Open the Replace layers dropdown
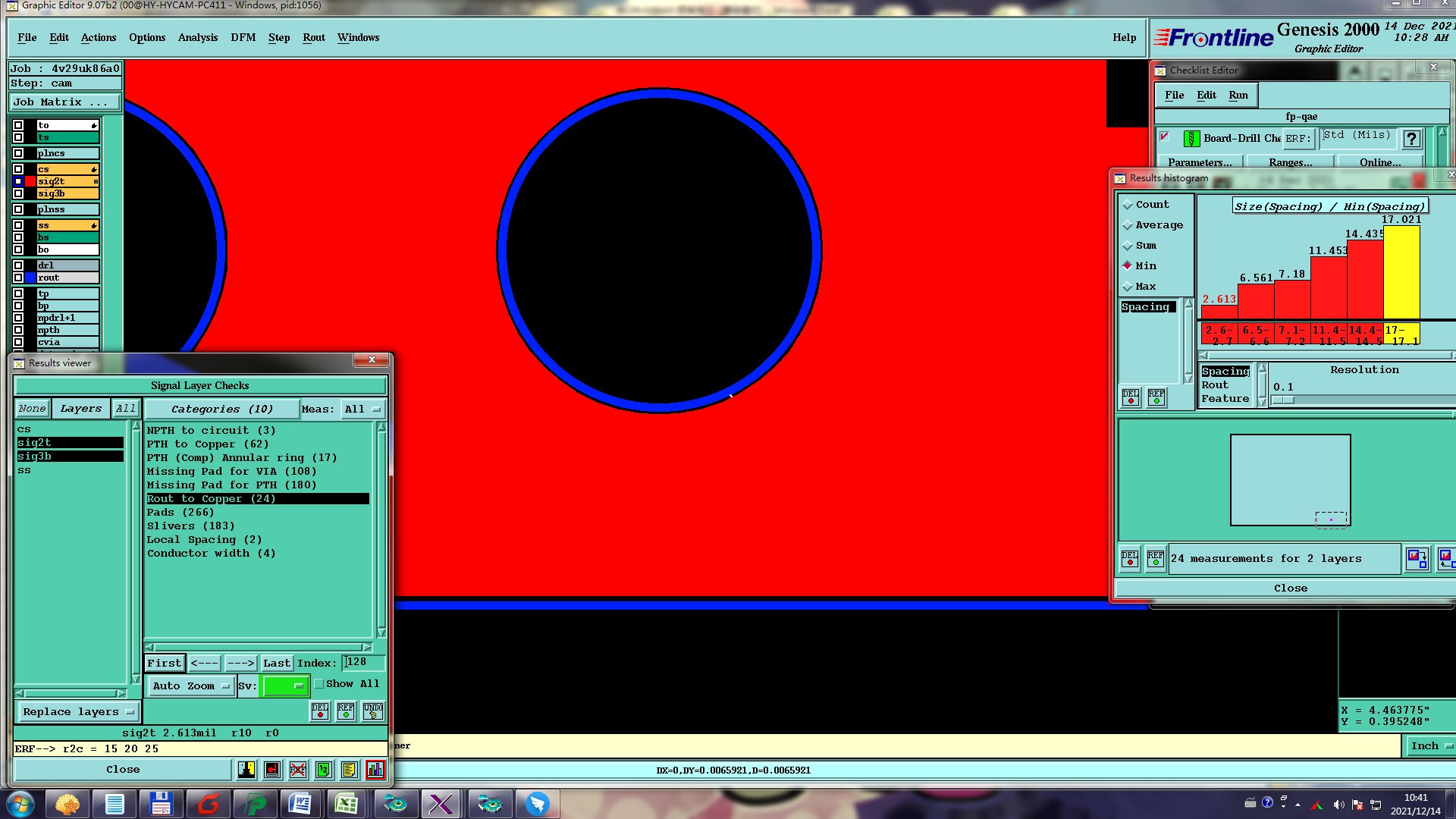The height and width of the screenshot is (819, 1456). [x=77, y=712]
